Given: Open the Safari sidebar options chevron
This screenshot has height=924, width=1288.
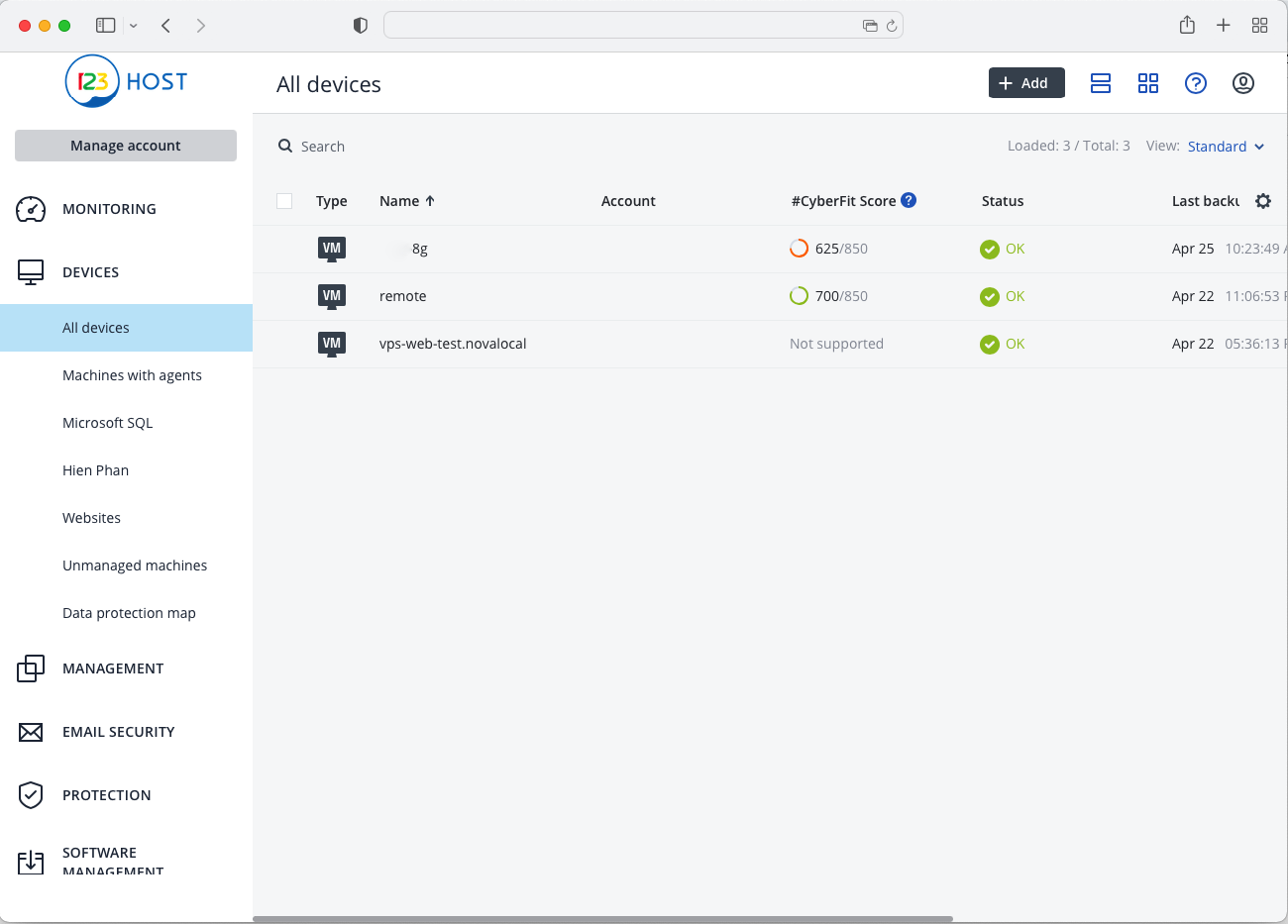Looking at the screenshot, I should pyautogui.click(x=134, y=26).
